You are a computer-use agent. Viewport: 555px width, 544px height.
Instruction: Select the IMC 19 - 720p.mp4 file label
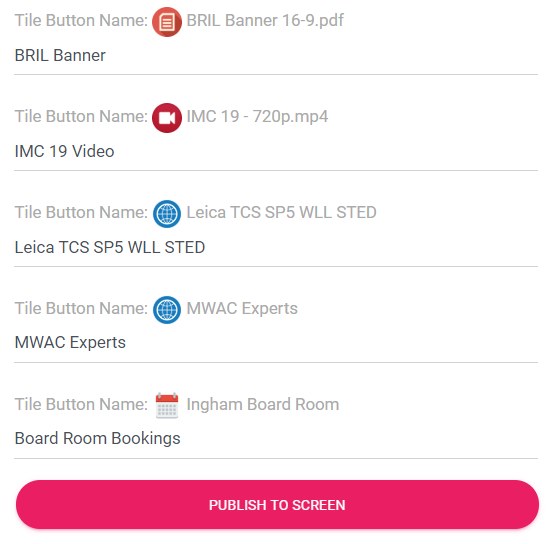point(257,116)
